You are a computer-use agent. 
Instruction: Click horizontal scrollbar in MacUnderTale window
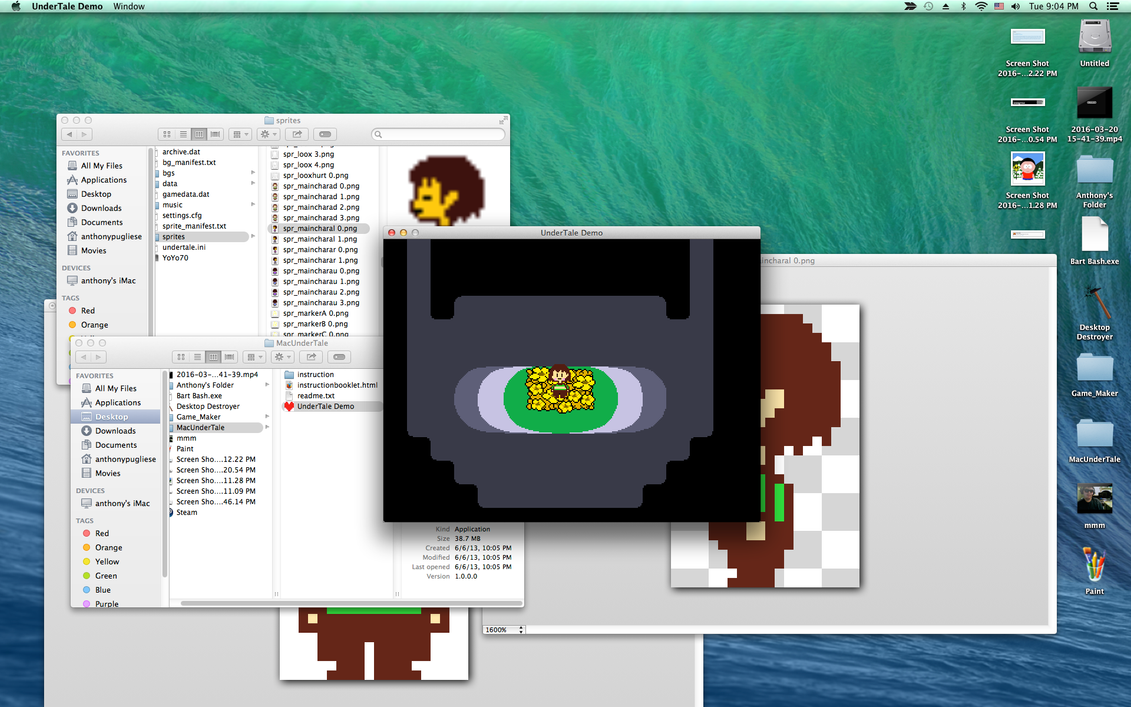pyautogui.click(x=351, y=602)
